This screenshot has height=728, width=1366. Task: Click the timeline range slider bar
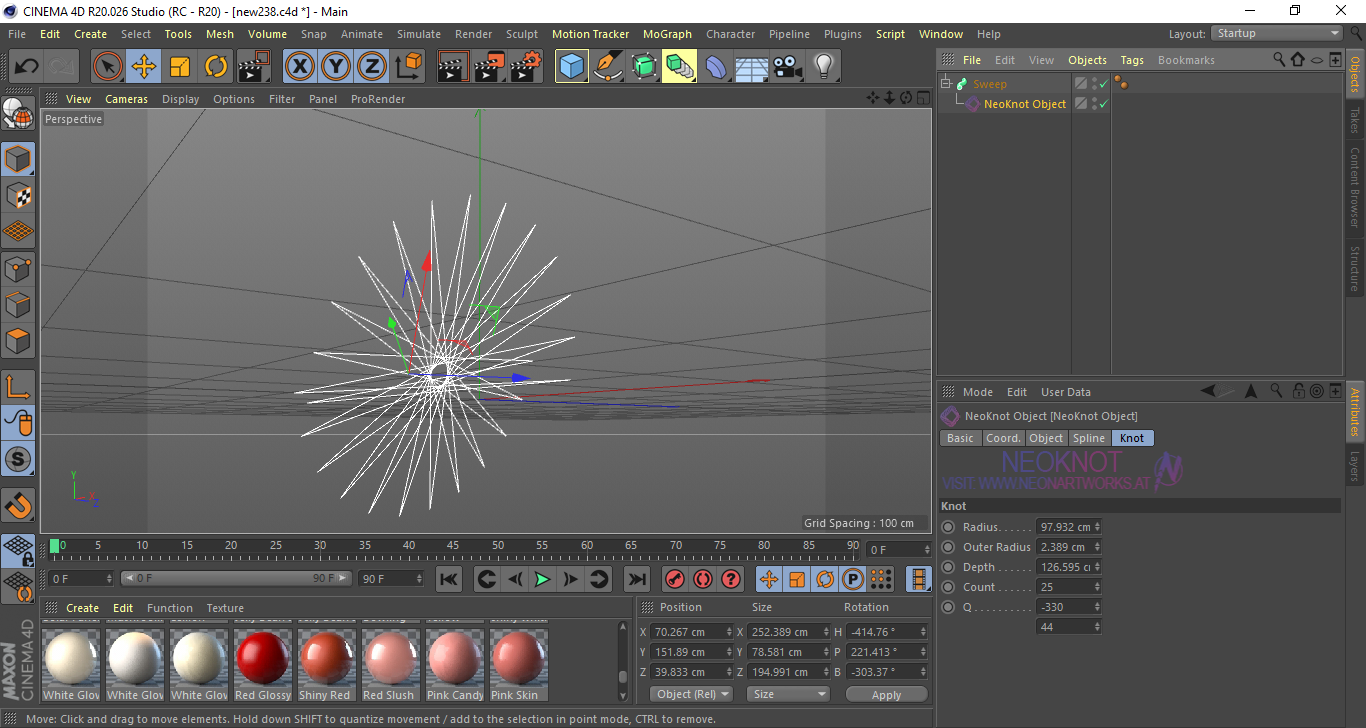(x=236, y=578)
